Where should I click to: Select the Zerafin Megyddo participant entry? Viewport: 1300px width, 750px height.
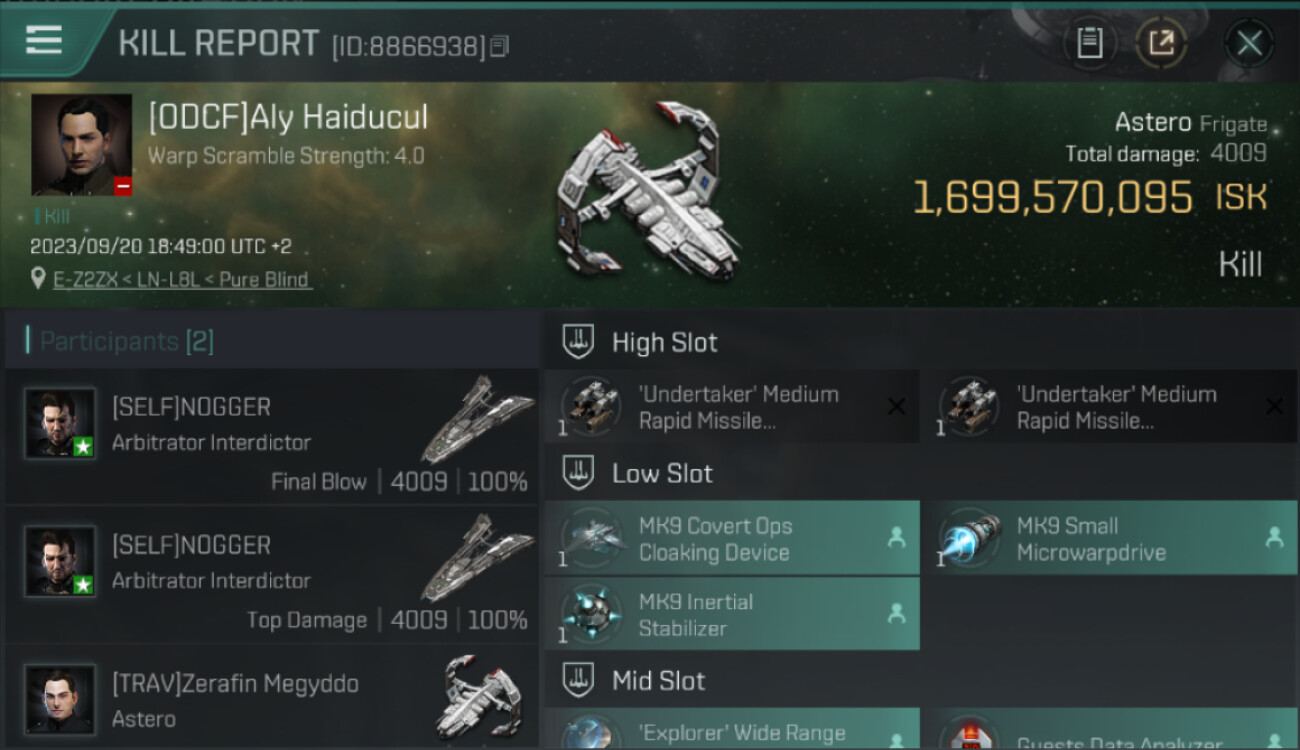coord(271,698)
